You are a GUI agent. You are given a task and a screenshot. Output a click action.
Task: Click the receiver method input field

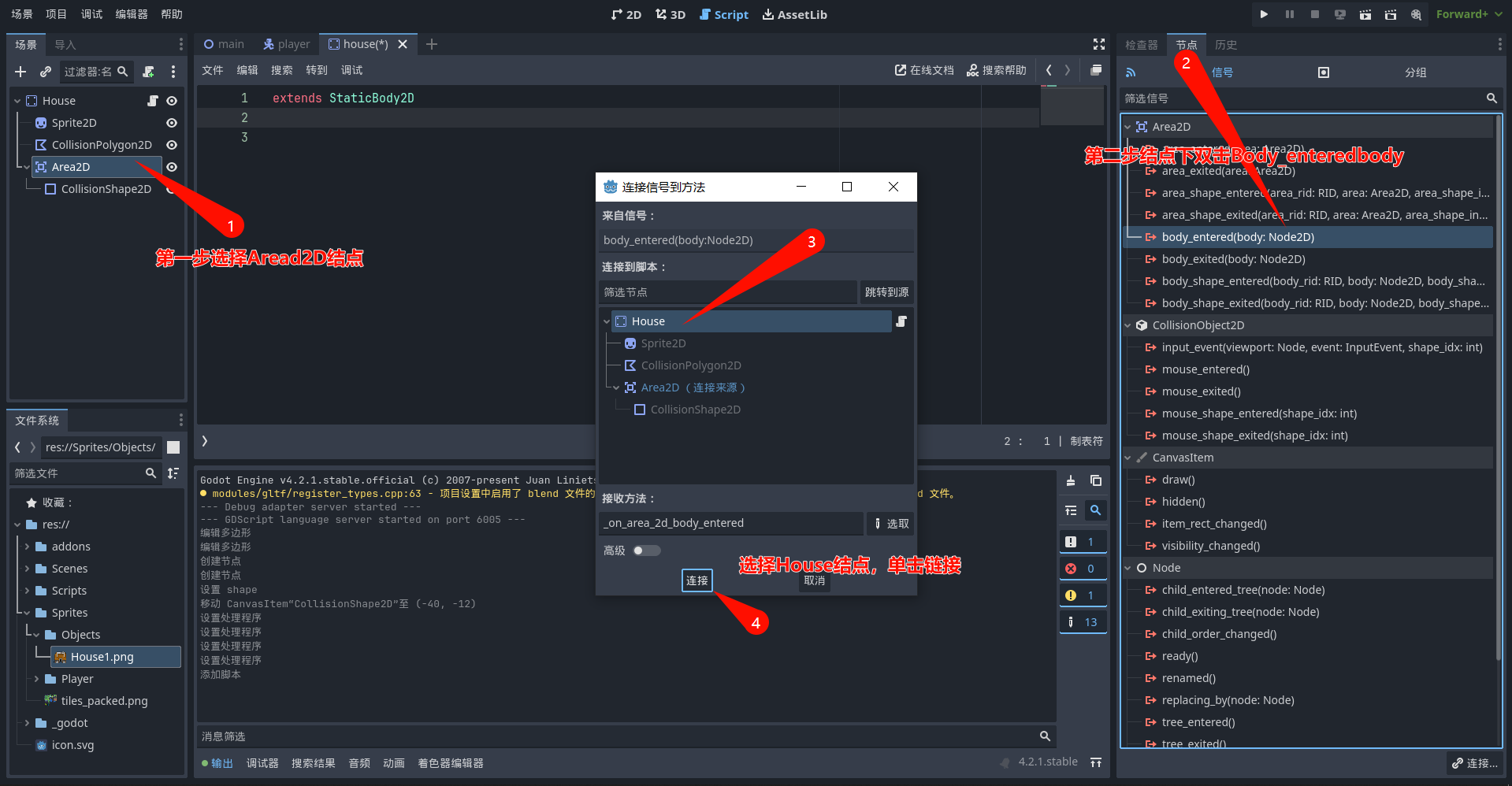coord(731,524)
